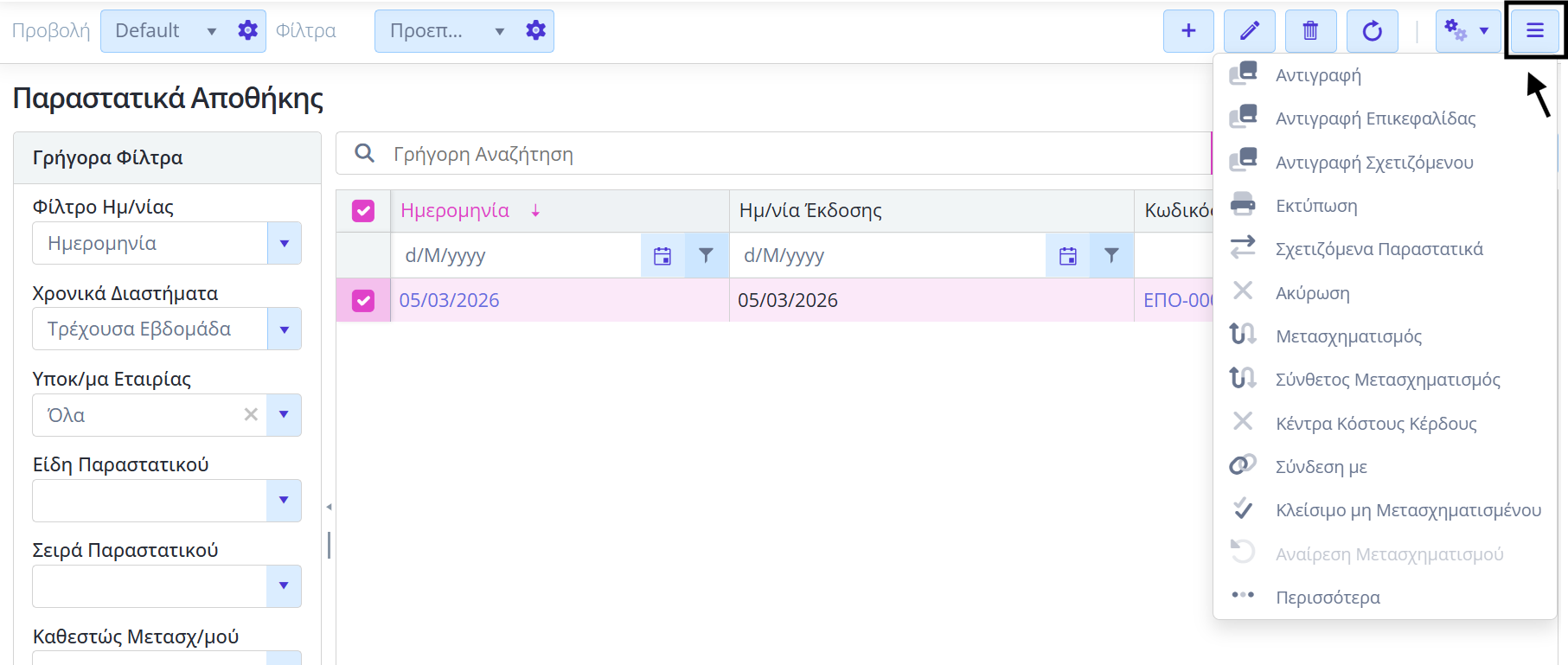This screenshot has height=665, width=1568.
Task: Sort by Ημερομηνία column header
Action: click(x=455, y=211)
